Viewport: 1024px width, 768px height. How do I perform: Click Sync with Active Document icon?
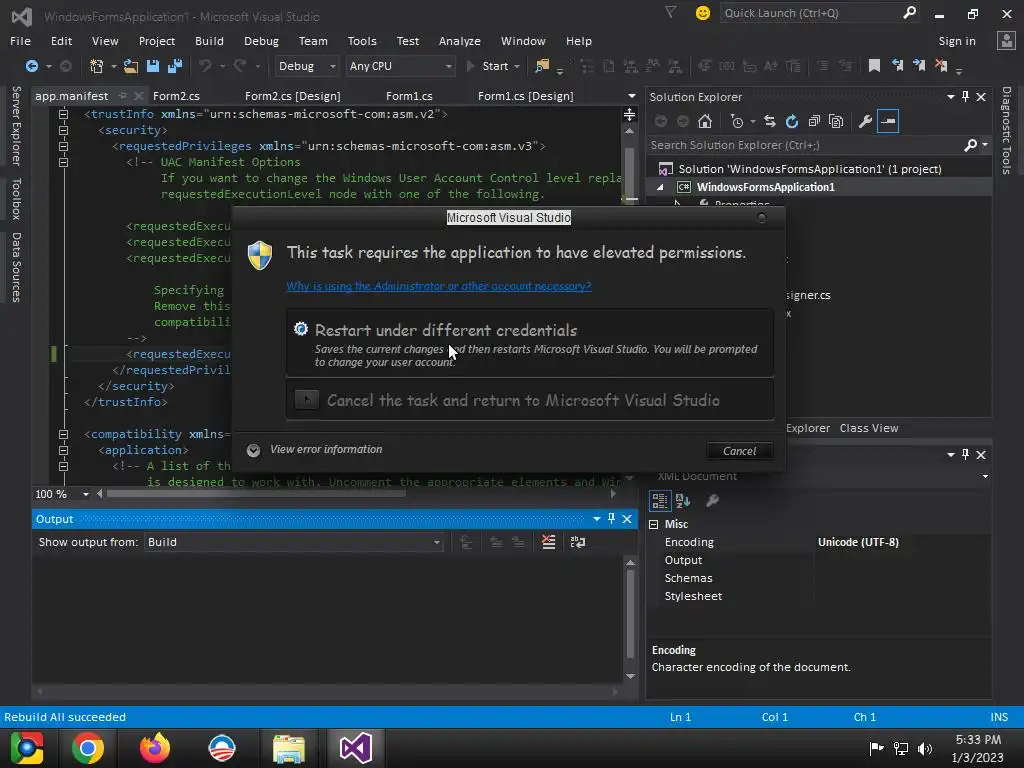(770, 121)
